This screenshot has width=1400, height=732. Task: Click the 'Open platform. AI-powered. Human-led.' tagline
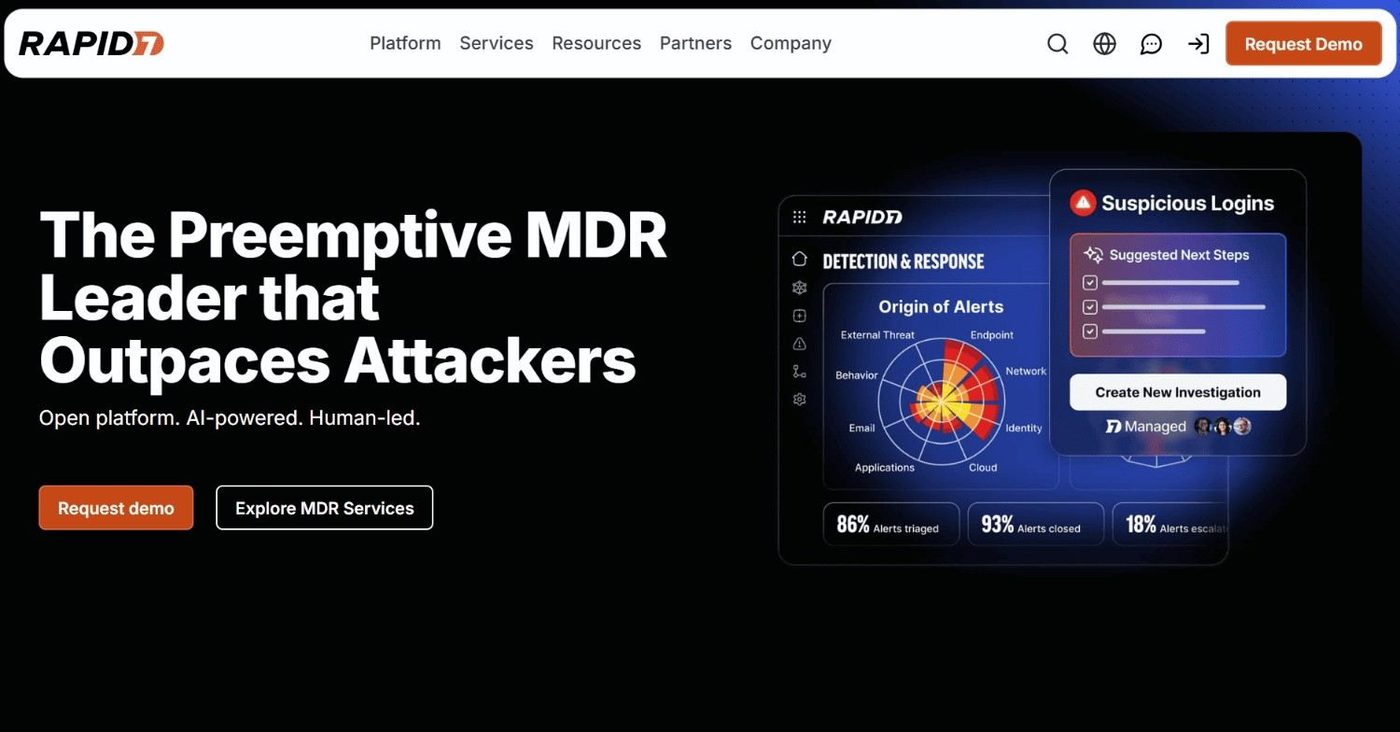tap(230, 417)
